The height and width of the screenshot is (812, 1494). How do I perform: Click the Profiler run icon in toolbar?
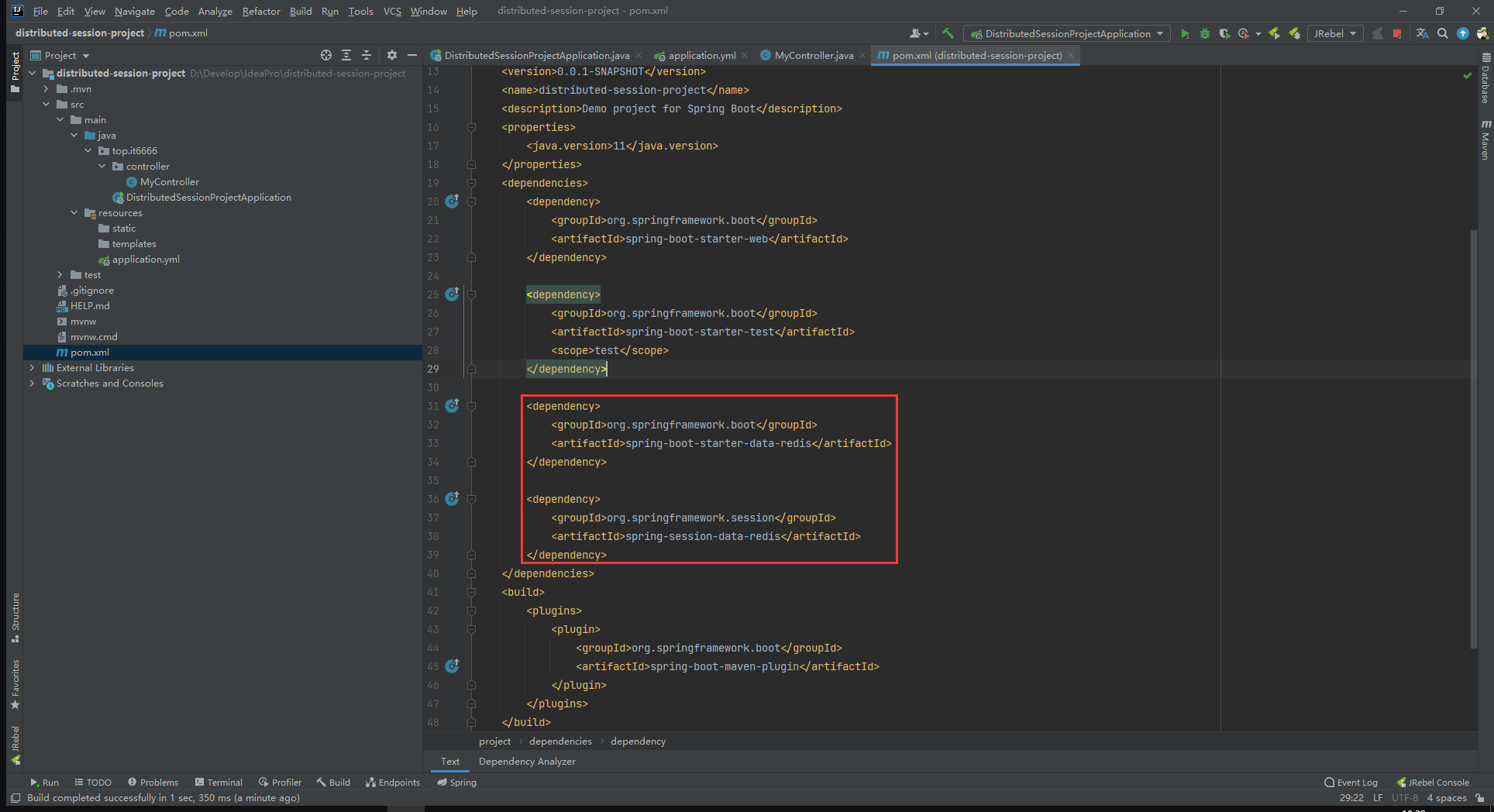[x=1244, y=33]
